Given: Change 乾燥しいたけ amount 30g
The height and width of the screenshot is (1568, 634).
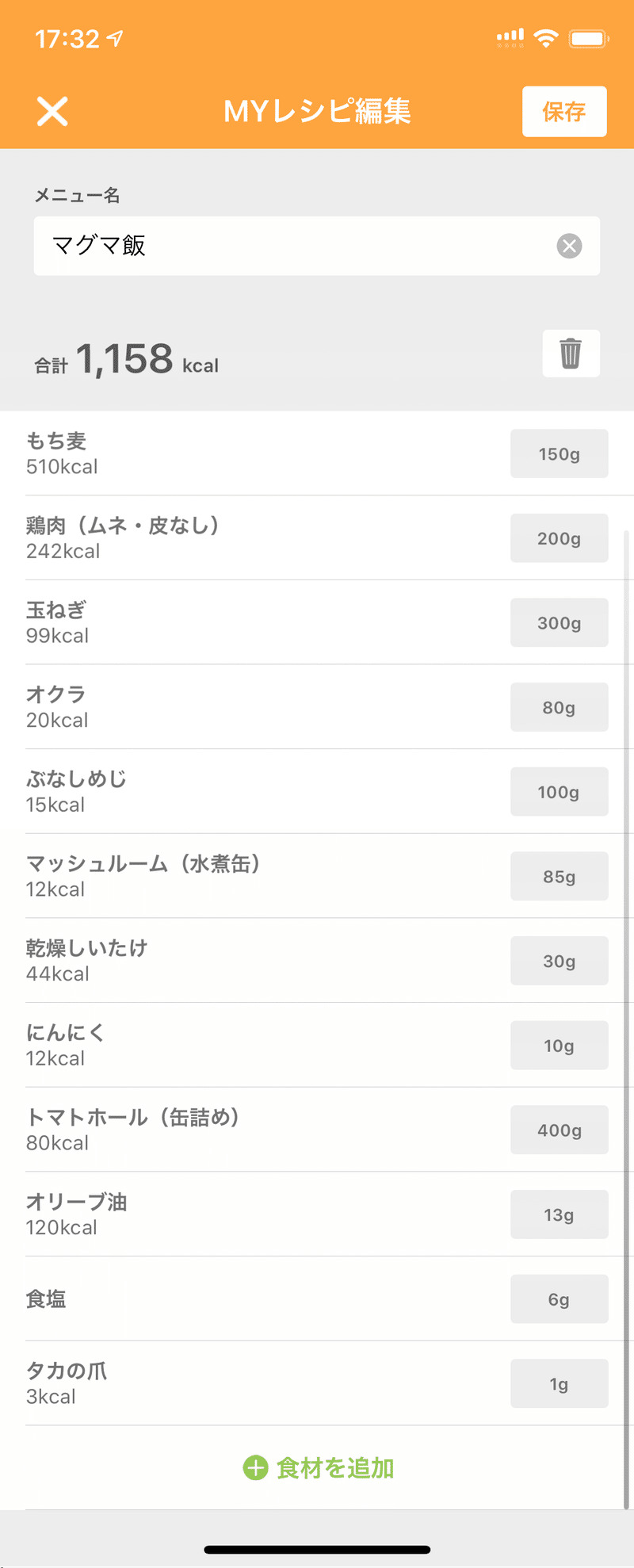Looking at the screenshot, I should (559, 961).
